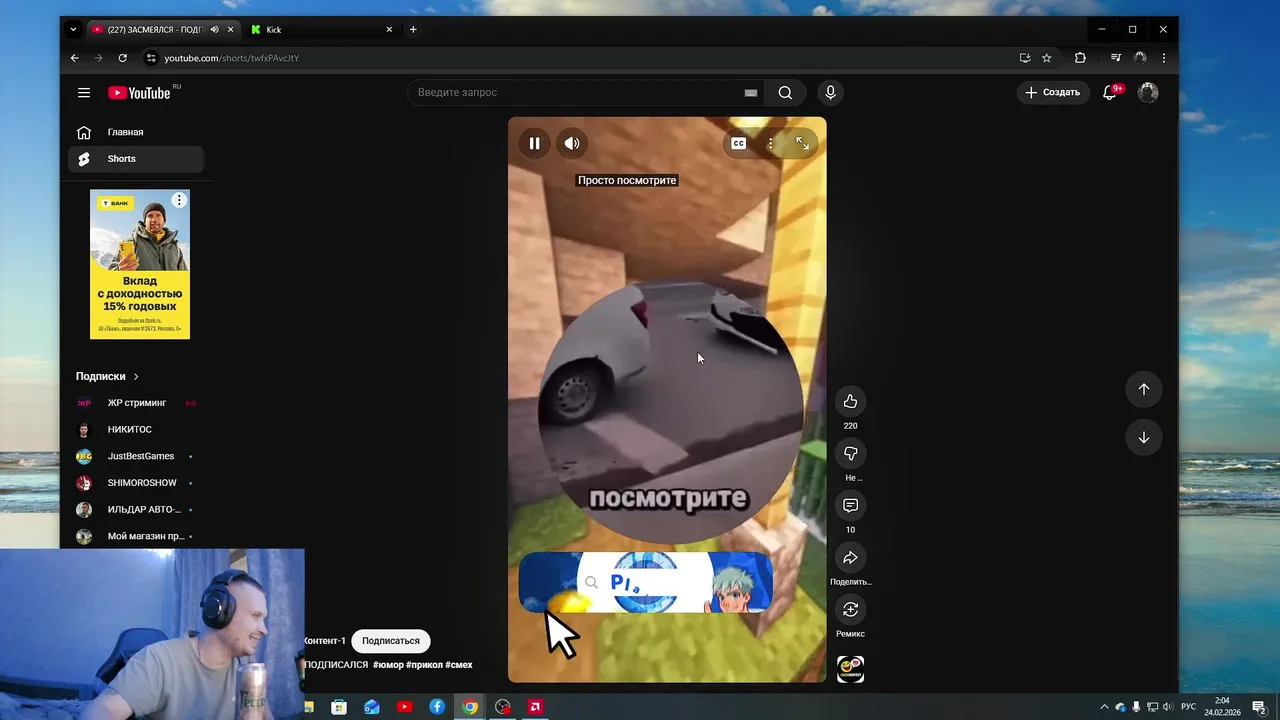Close the Kick browser tab
This screenshot has width=1280, height=720.
click(x=389, y=30)
